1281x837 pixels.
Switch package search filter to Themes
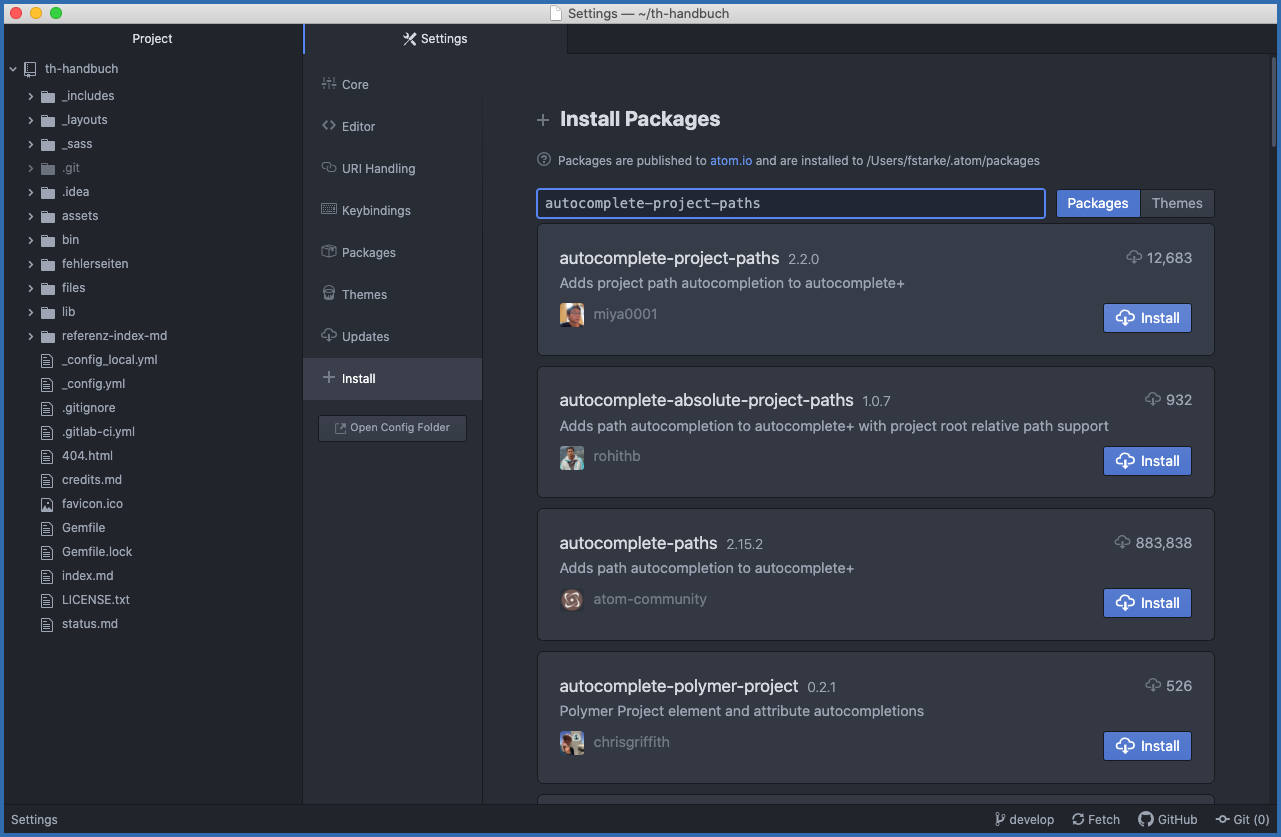1176,203
